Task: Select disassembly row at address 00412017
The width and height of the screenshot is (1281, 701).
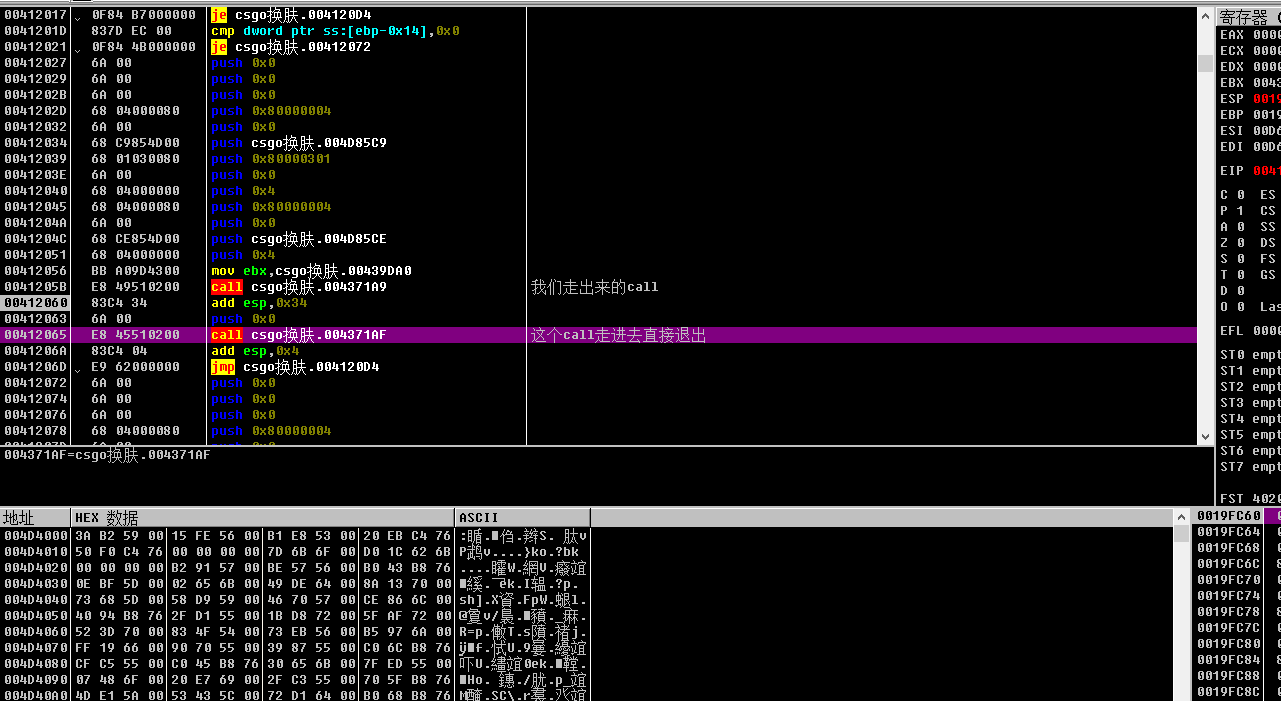Action: pyautogui.click(x=599, y=15)
